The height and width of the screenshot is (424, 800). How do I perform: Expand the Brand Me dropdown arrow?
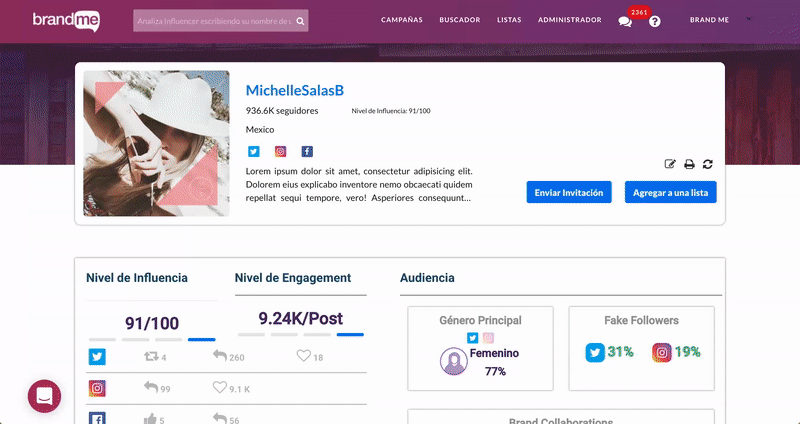point(748,19)
